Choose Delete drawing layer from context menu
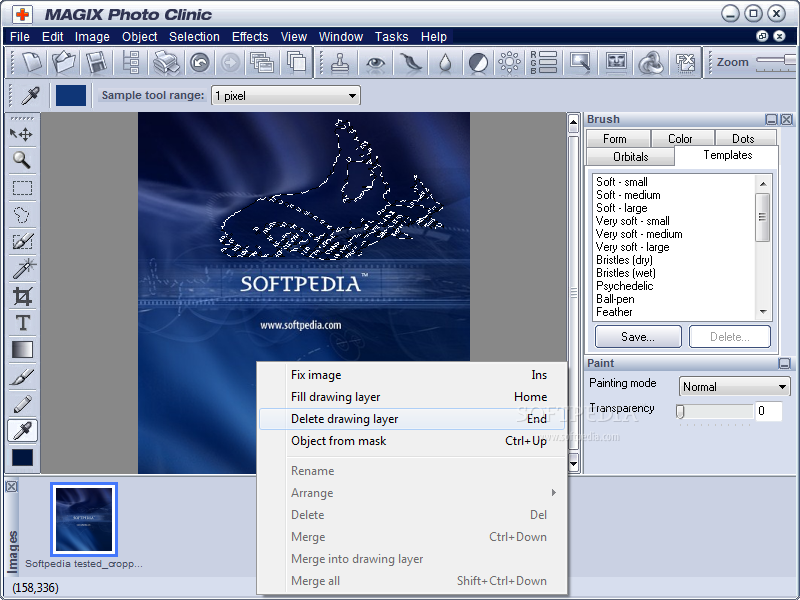This screenshot has width=800, height=600. click(412, 419)
